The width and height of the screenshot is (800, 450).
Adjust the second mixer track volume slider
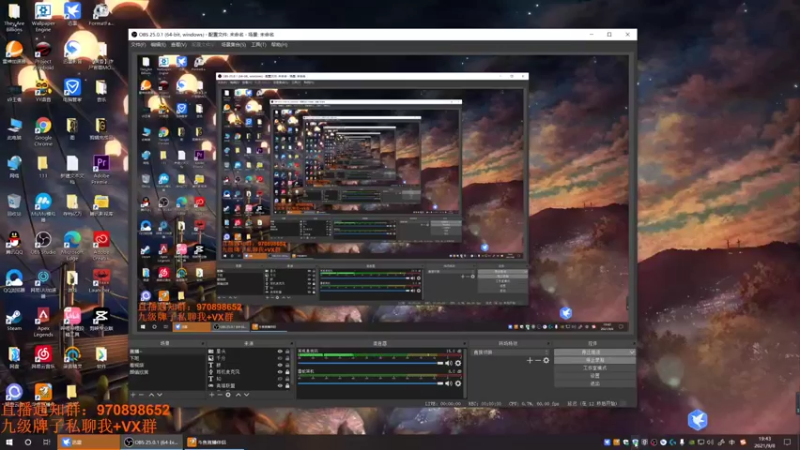pos(370,383)
